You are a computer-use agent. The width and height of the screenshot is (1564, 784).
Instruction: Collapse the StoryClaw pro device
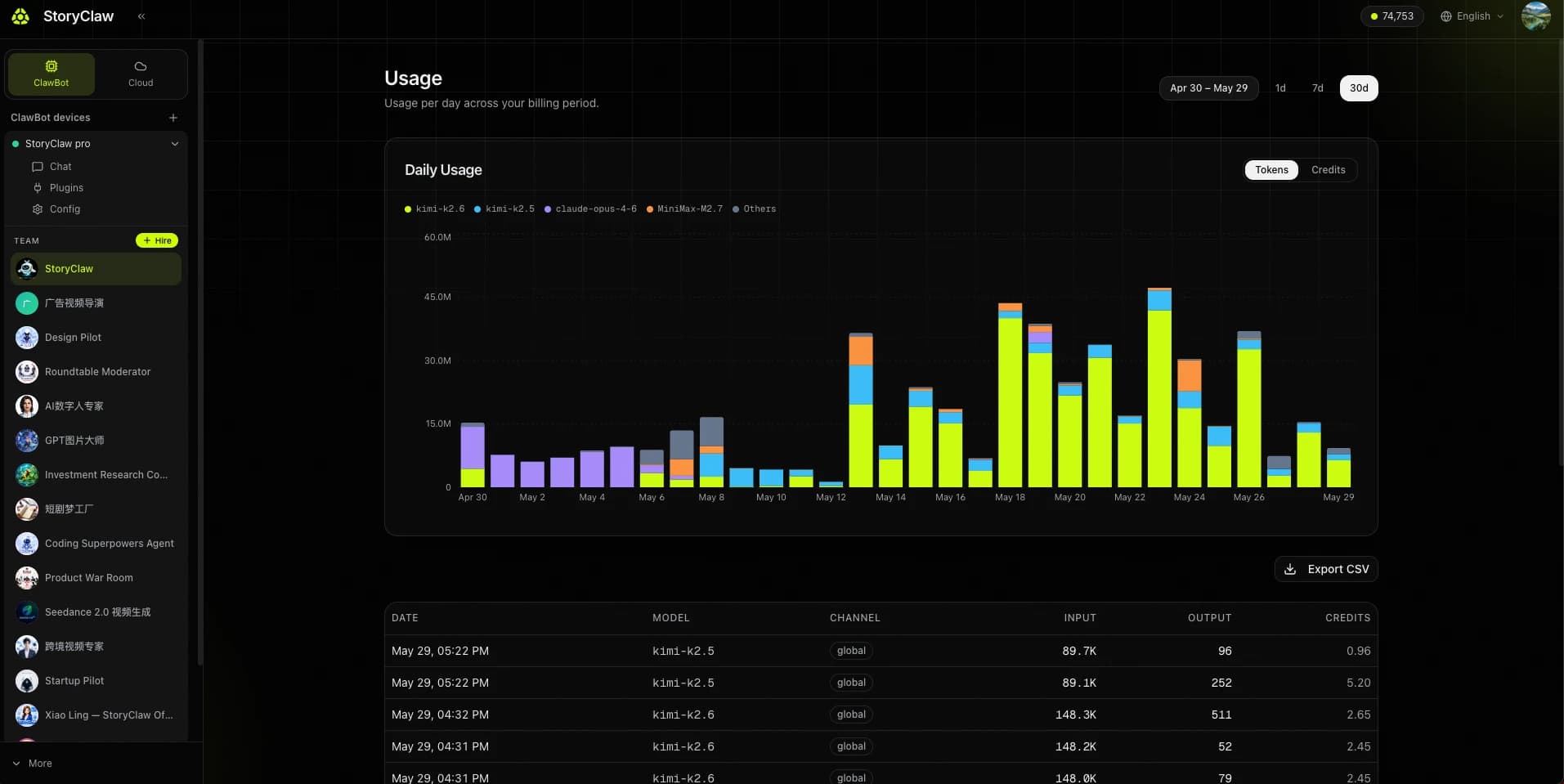click(x=175, y=144)
